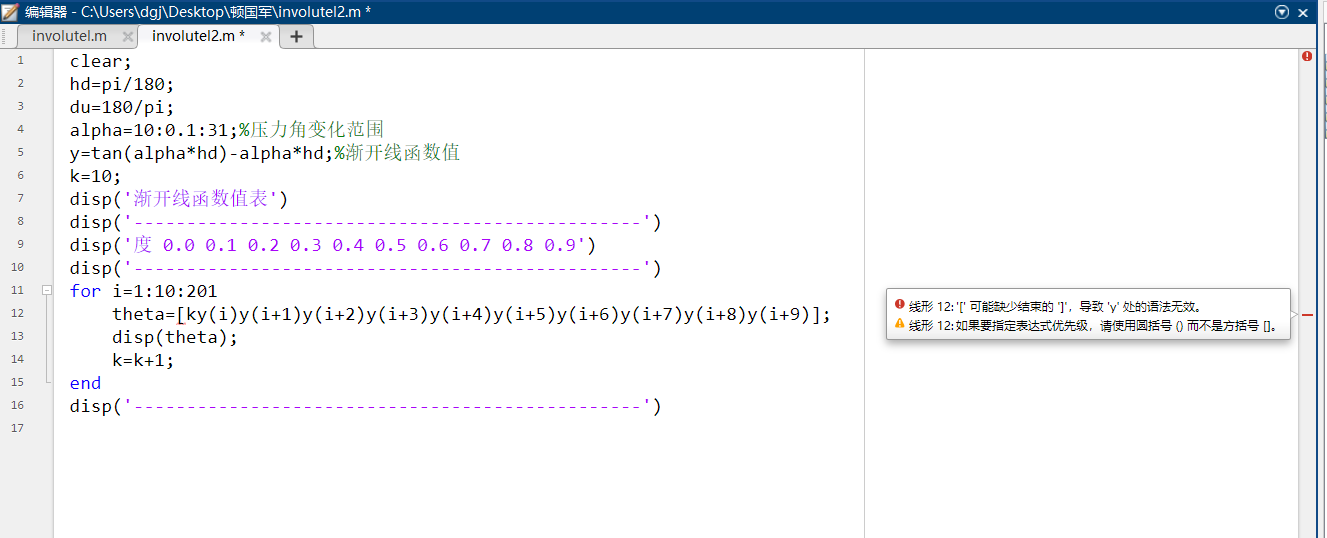
Task: Set breakpoint at line 13 number
Action: point(19,336)
